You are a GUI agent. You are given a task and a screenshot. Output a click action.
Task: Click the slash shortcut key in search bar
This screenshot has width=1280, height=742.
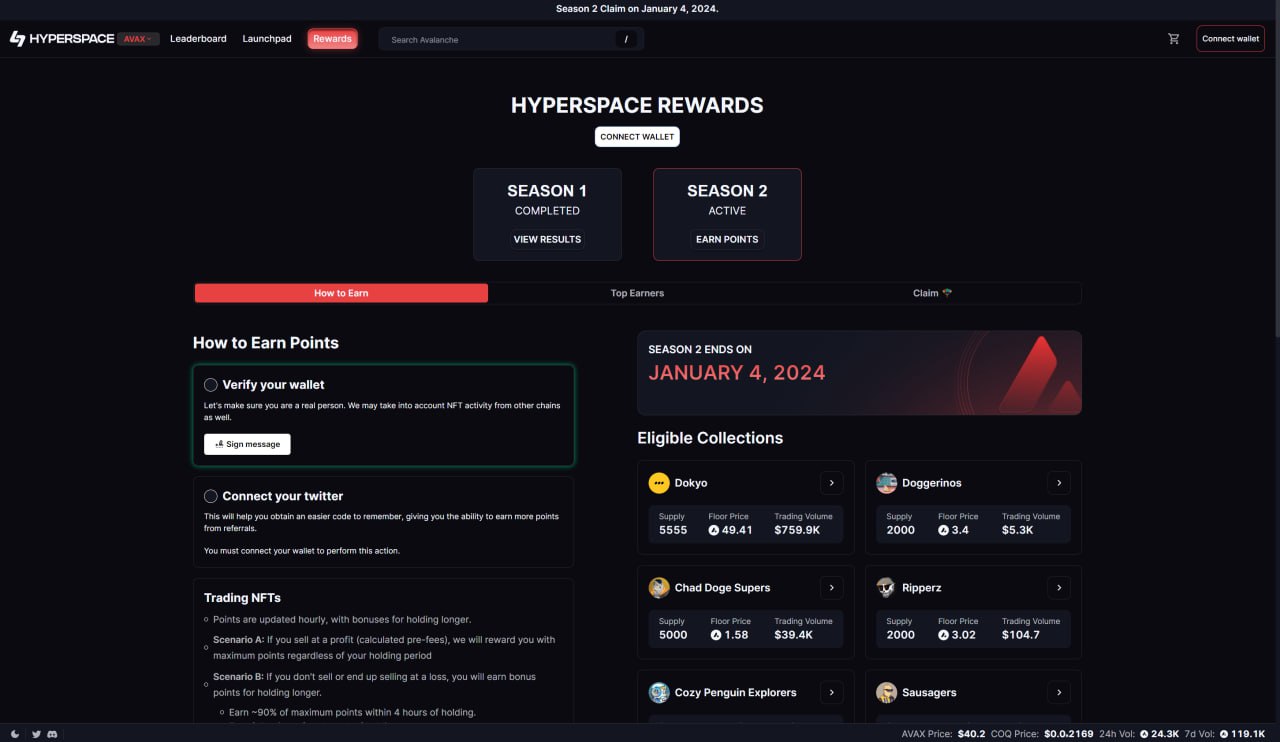point(626,39)
